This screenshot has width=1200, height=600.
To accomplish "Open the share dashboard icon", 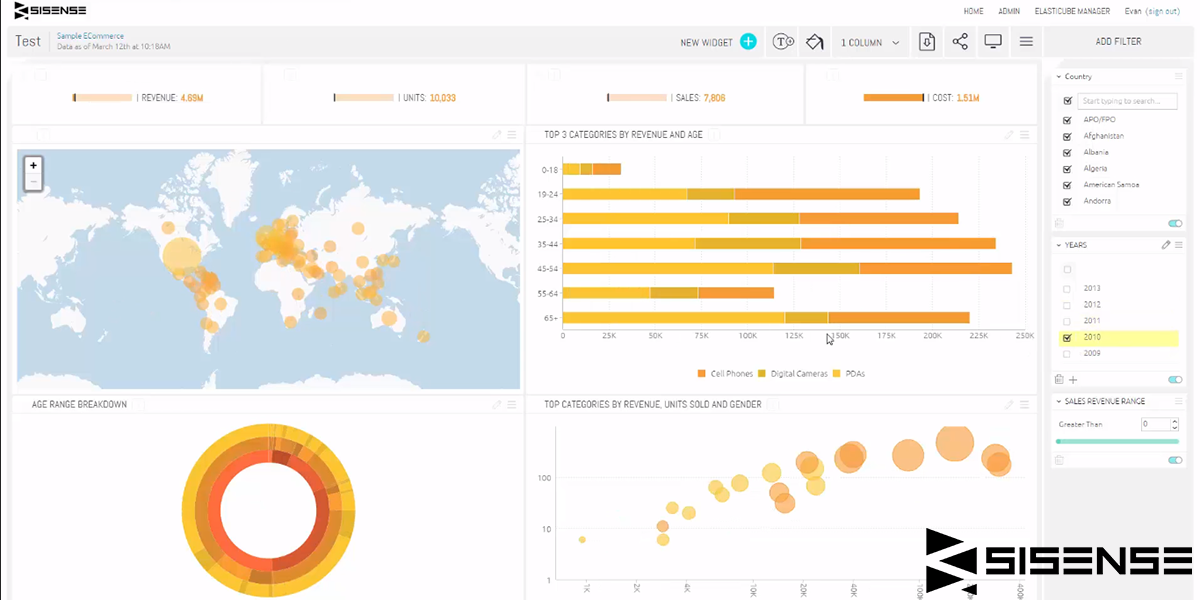I will [959, 42].
